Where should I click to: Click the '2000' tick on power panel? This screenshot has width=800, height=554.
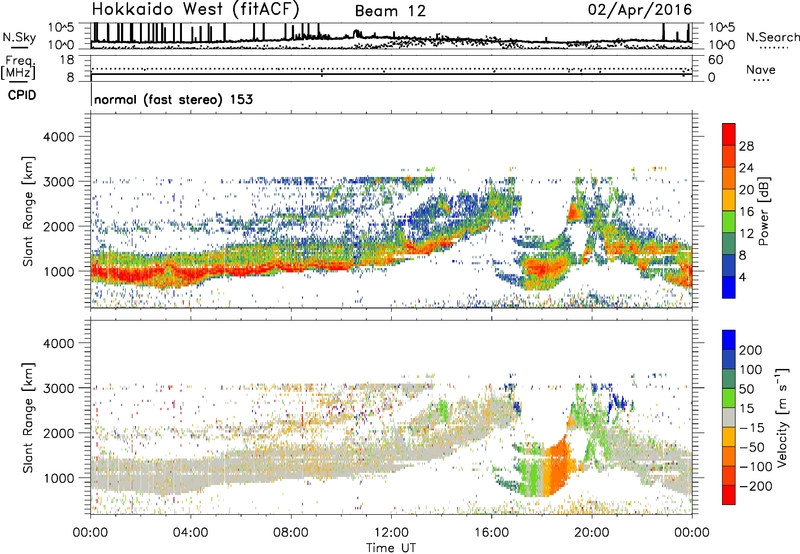(x=58, y=226)
